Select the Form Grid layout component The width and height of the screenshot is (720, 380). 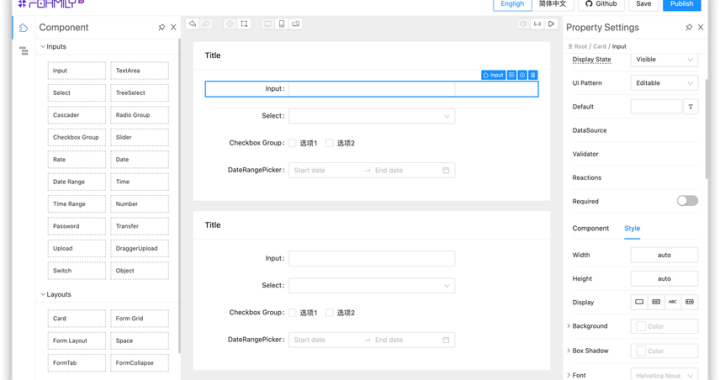pyautogui.click(x=139, y=319)
